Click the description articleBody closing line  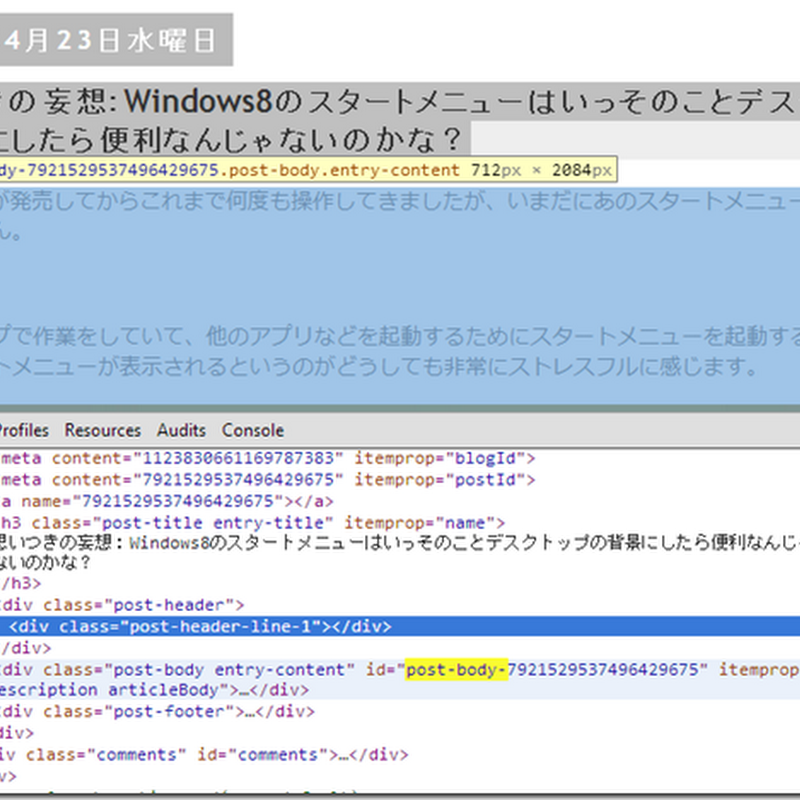pos(154,690)
